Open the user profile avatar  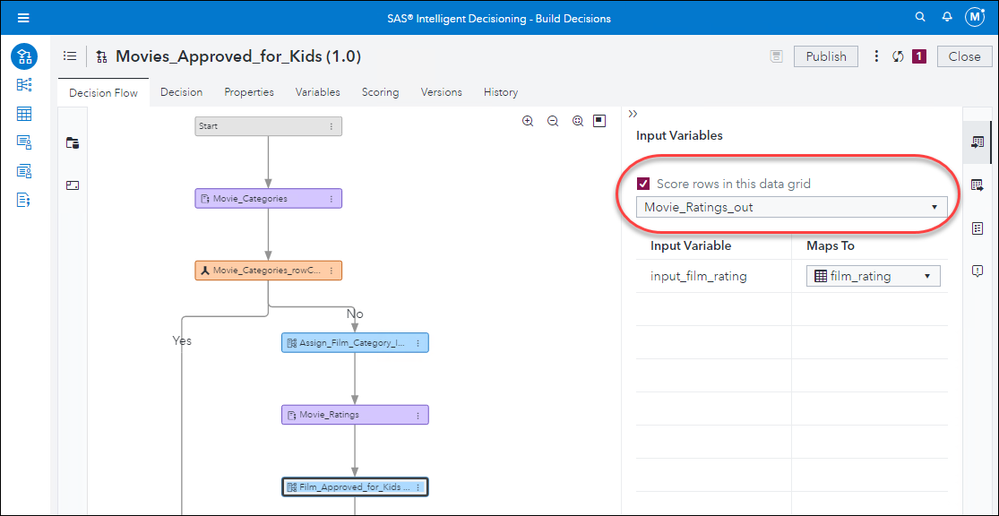(x=975, y=18)
